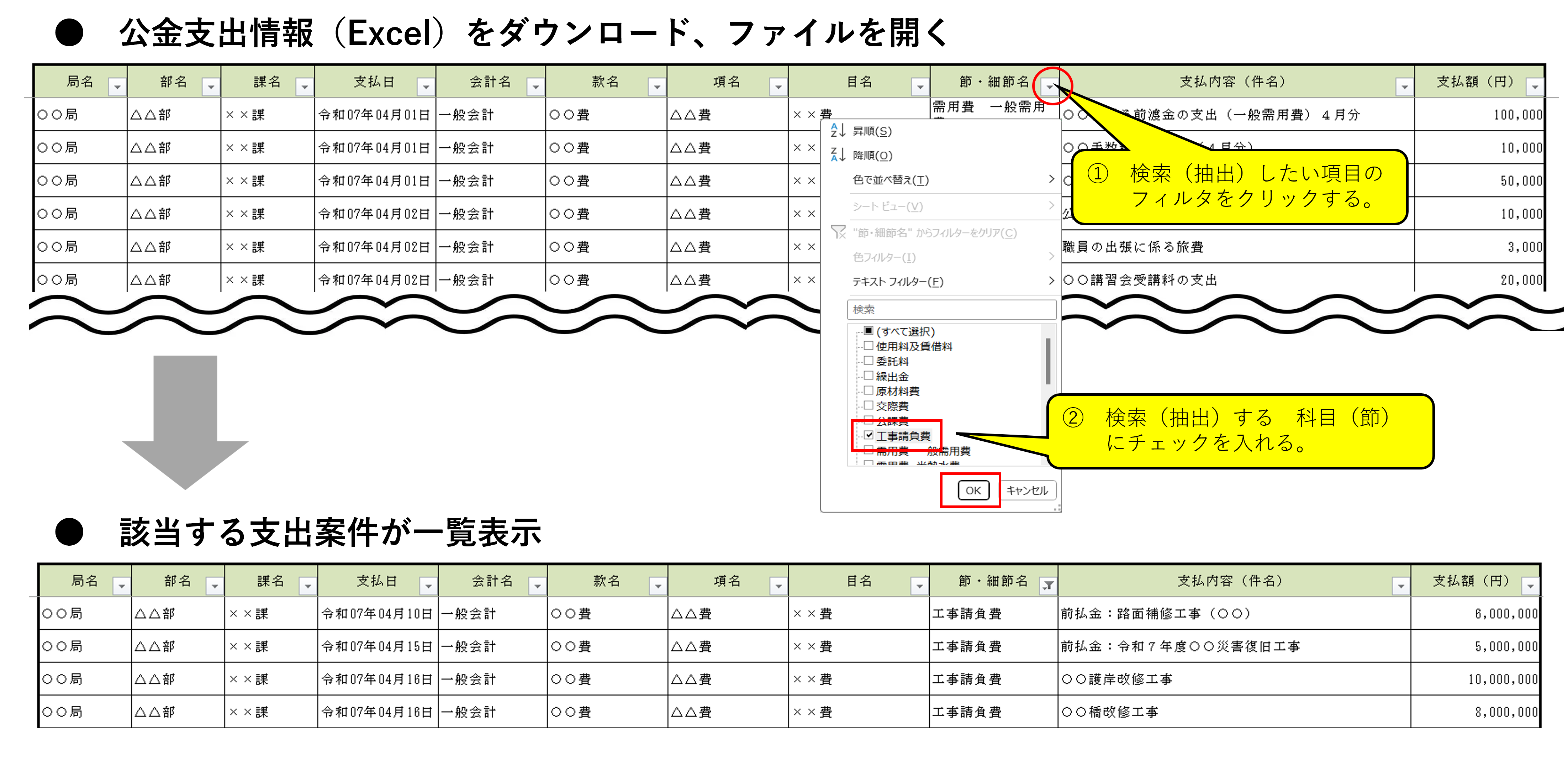Screen dimensions: 1568x766
Task: Click filter arrow on top 支払日 header
Action: tap(426, 88)
